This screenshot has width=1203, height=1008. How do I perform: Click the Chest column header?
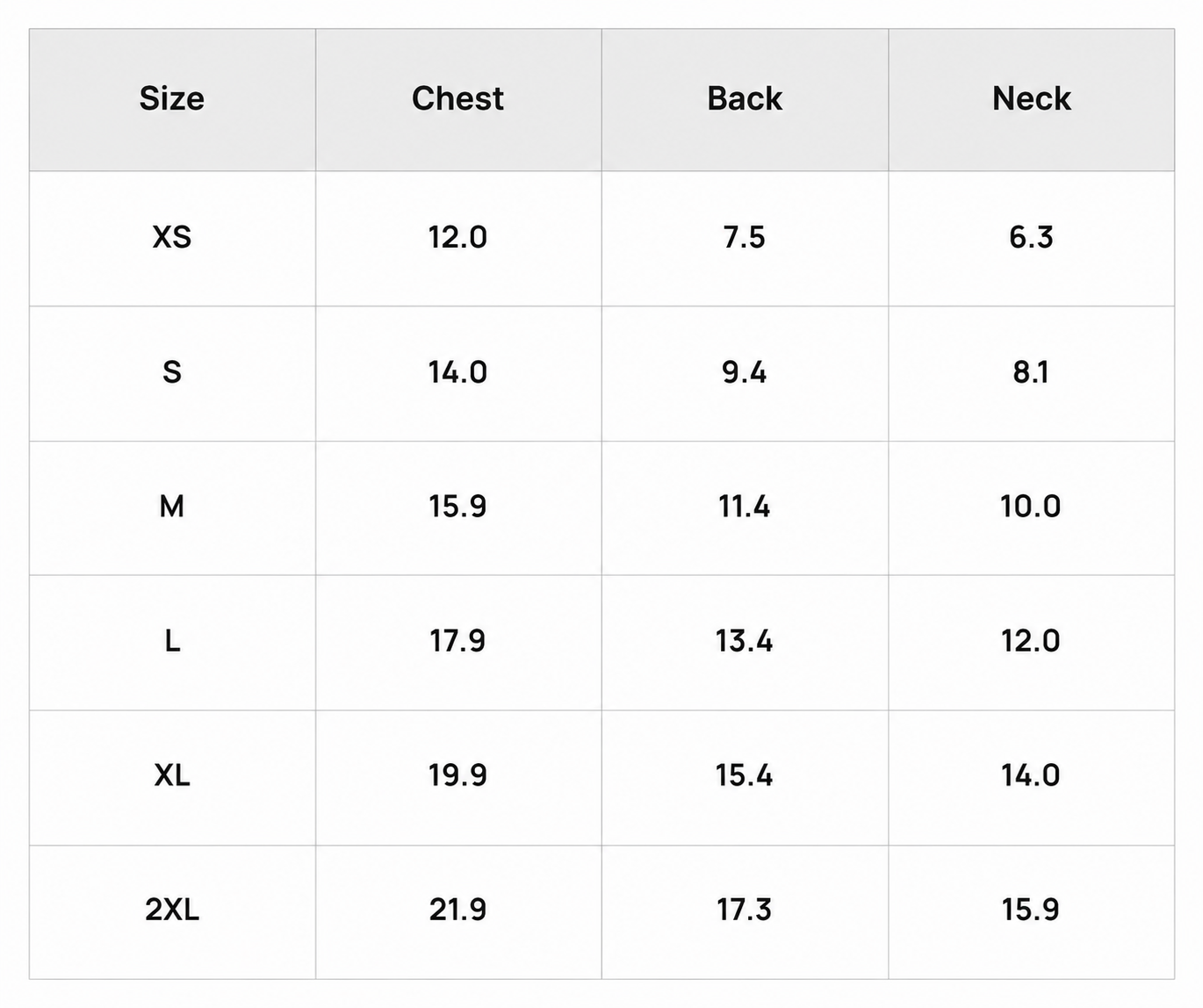458,98
